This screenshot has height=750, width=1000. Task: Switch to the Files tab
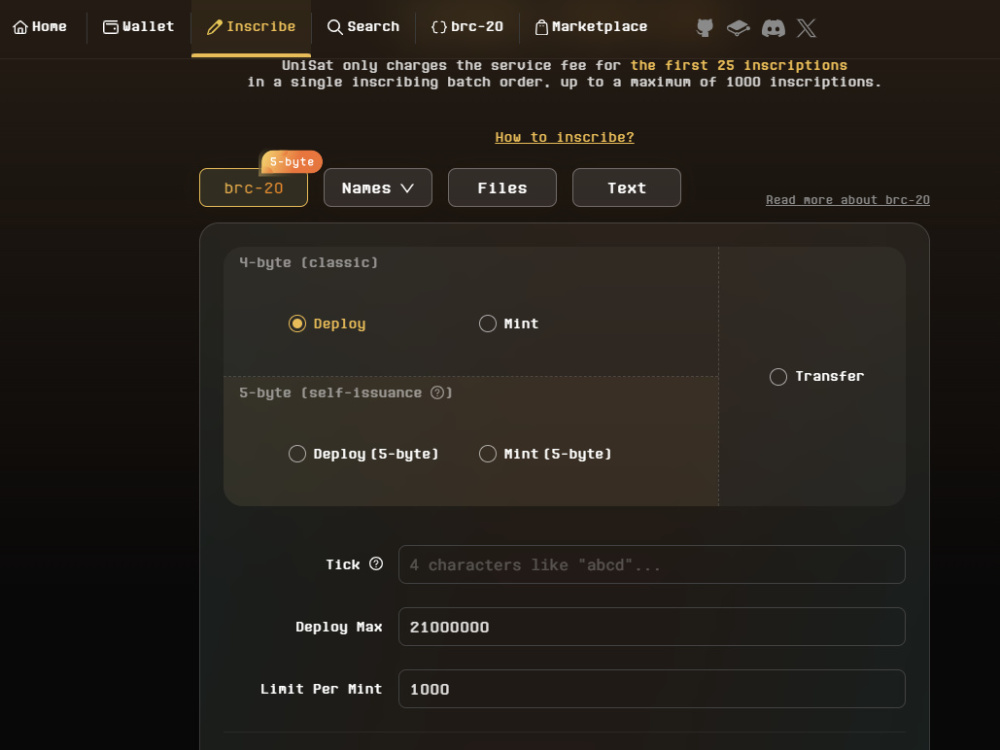coord(502,187)
